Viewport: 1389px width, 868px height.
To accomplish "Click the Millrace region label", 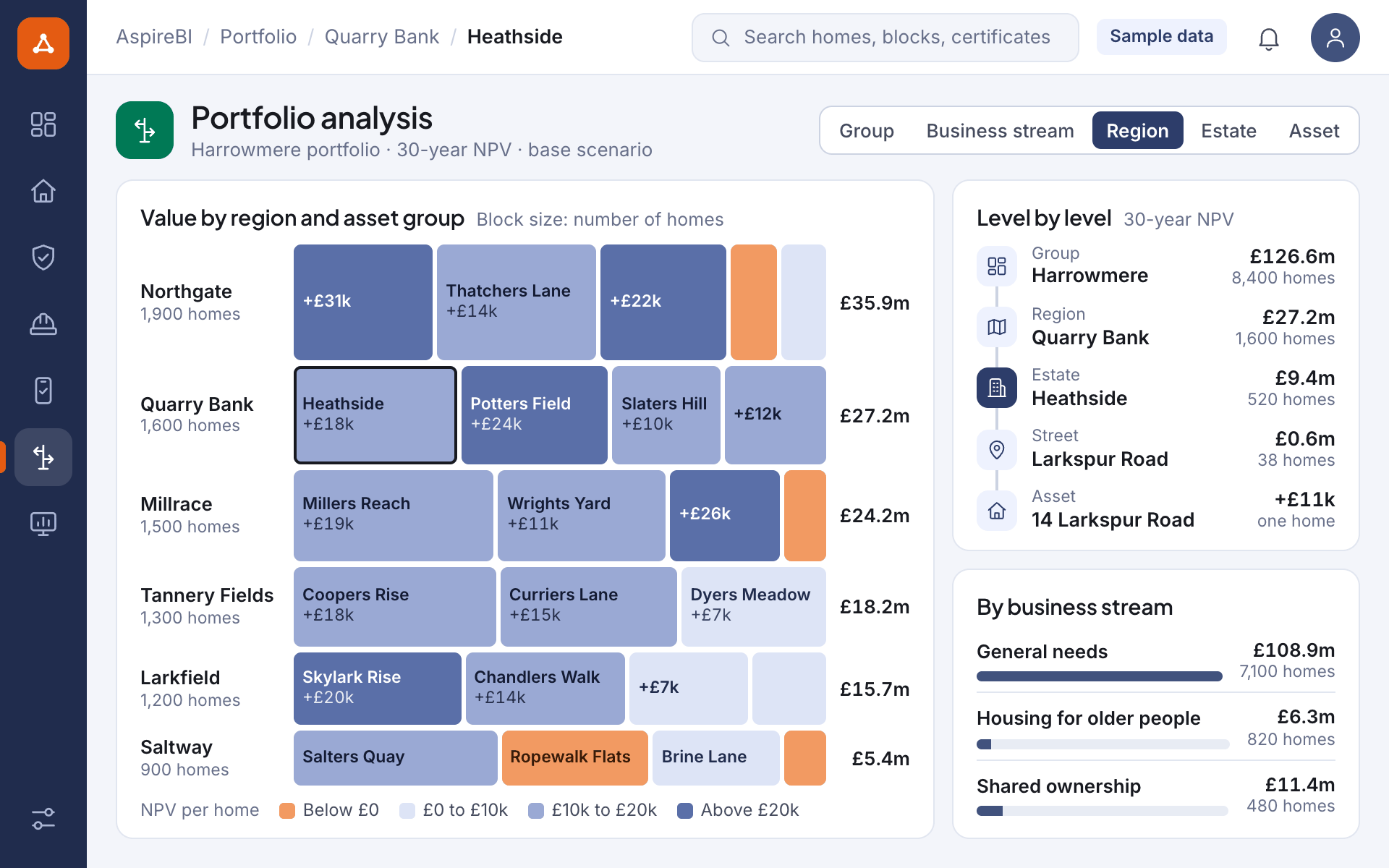I will click(x=176, y=504).
